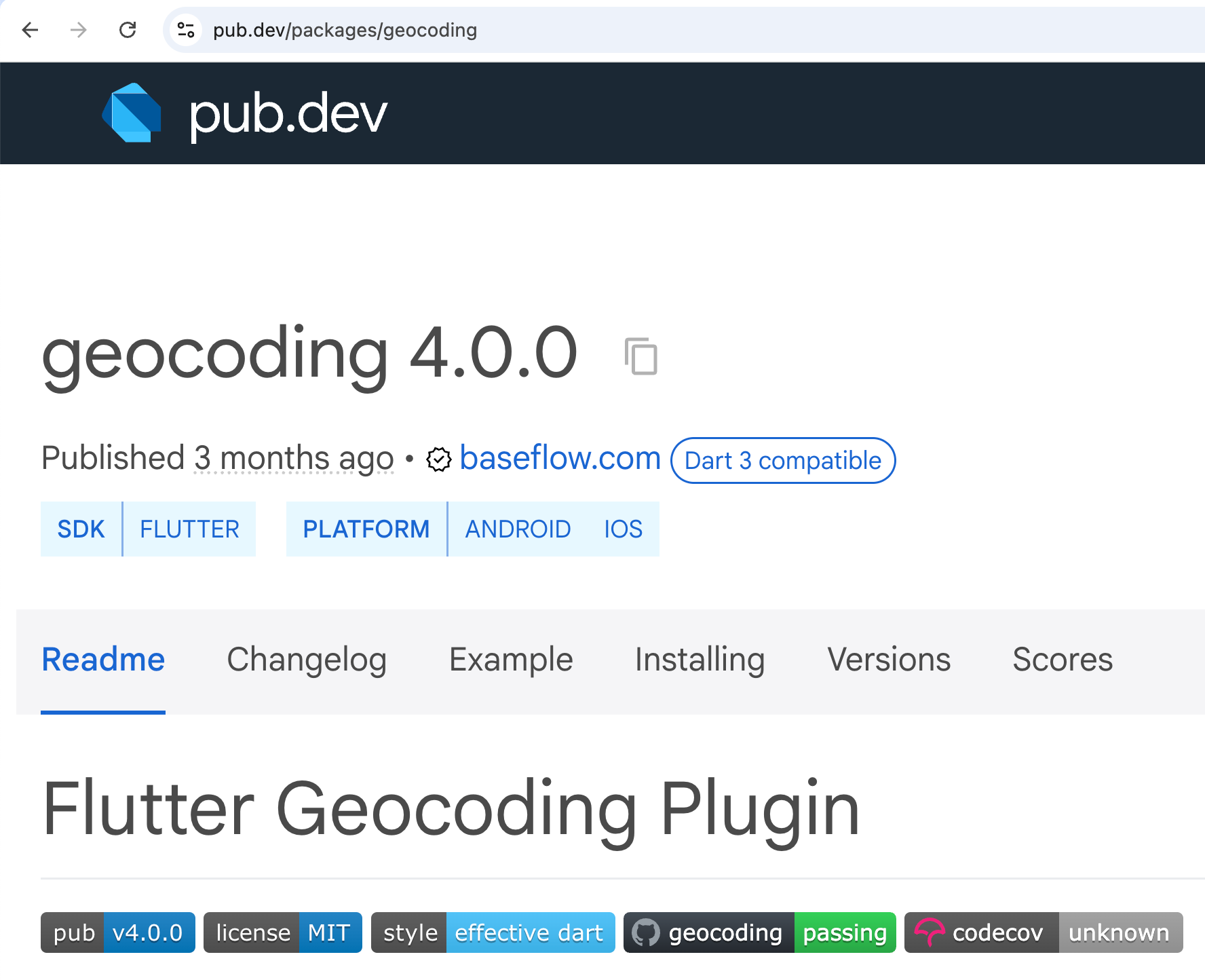The width and height of the screenshot is (1205, 980).
Task: Click the '3 months ago' published date
Action: (x=294, y=458)
